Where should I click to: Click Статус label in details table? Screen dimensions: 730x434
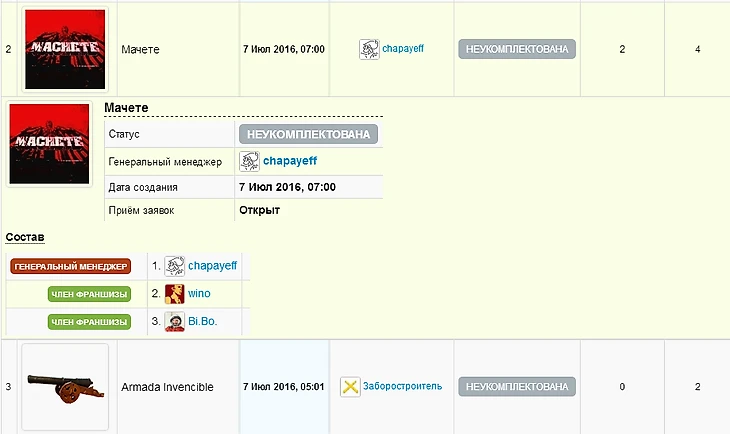(x=124, y=134)
